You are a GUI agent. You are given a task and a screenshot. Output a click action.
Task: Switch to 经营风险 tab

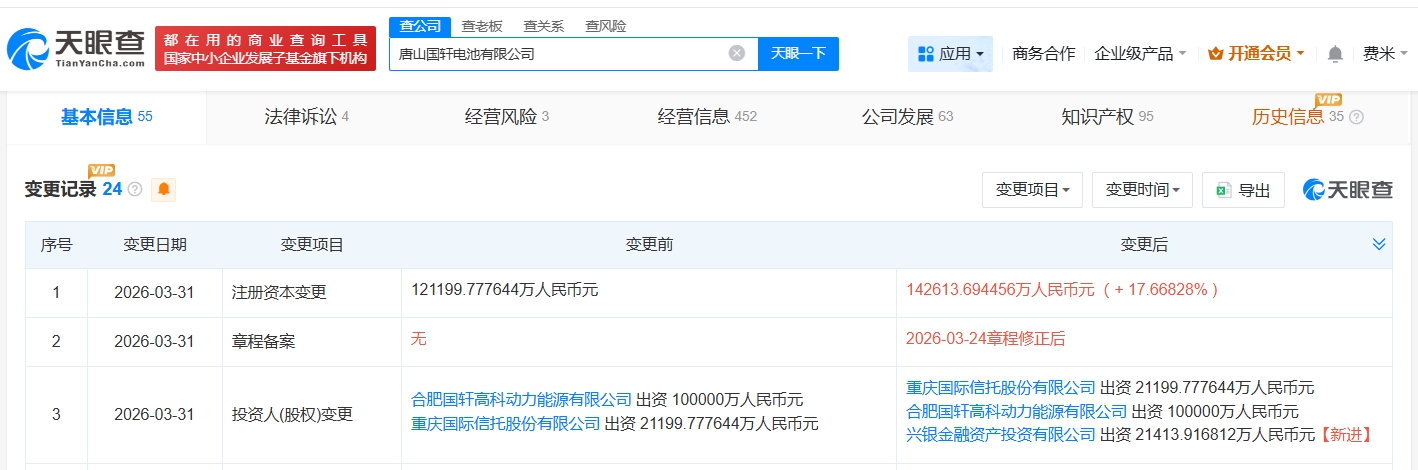coord(506,117)
